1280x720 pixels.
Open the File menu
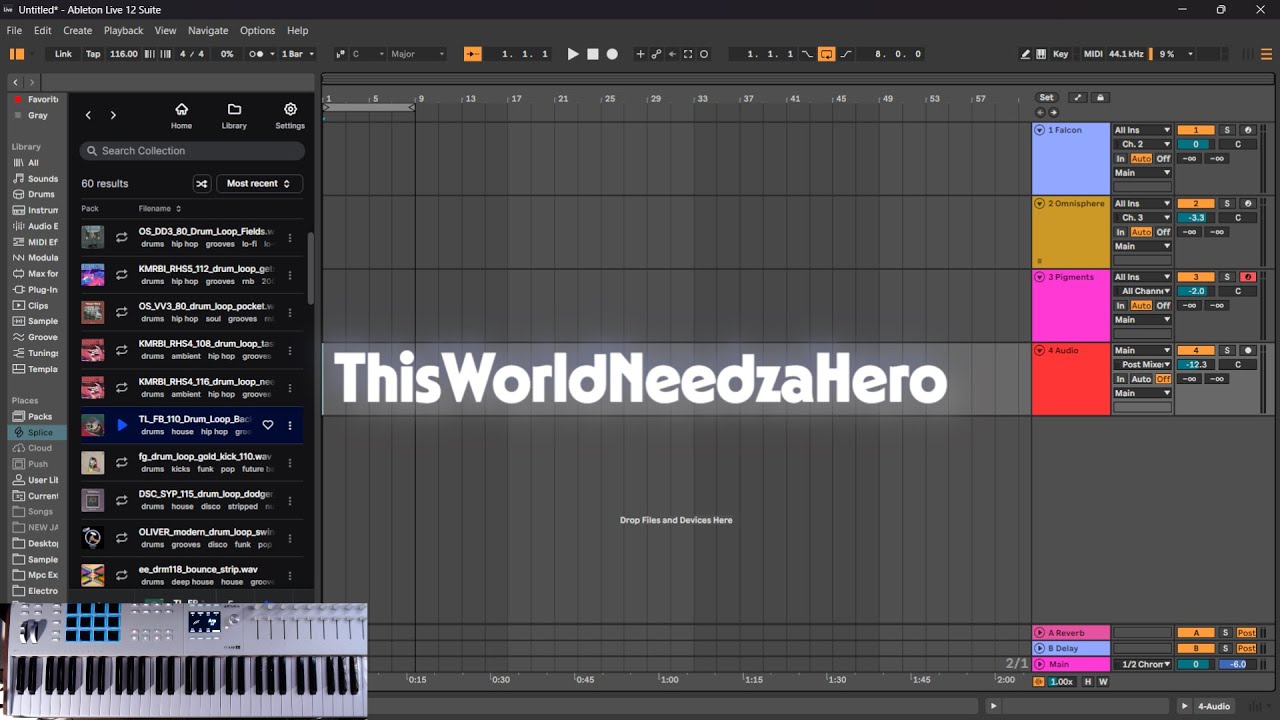click(x=14, y=31)
